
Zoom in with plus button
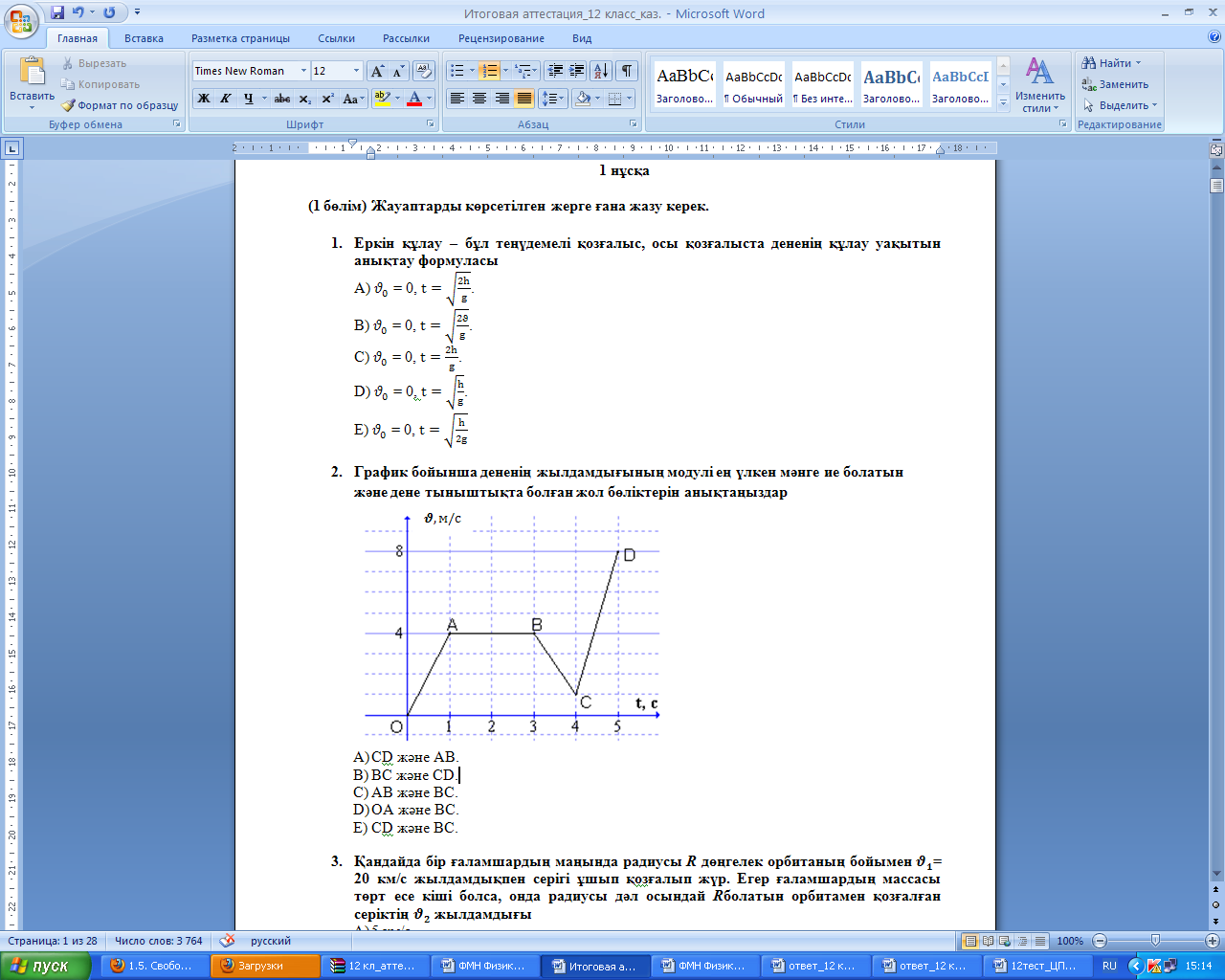coord(1212,941)
